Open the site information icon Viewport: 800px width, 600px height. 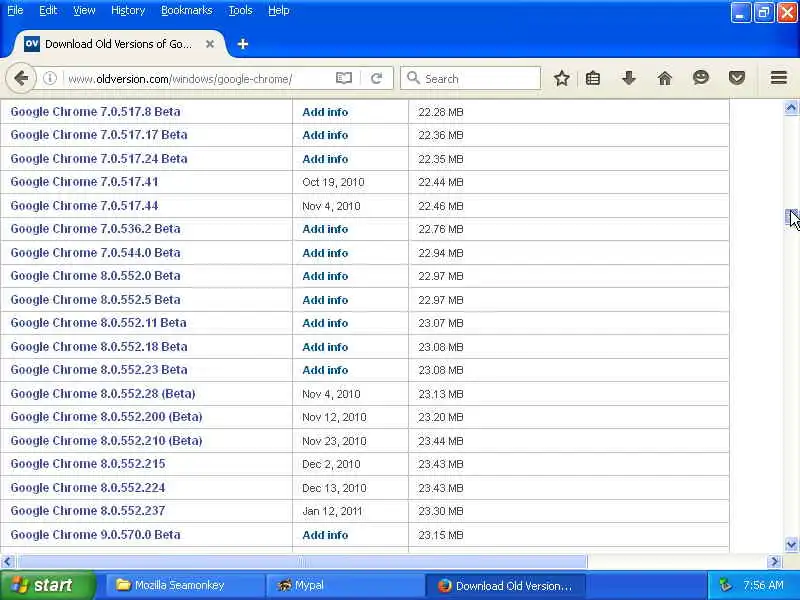point(49,79)
